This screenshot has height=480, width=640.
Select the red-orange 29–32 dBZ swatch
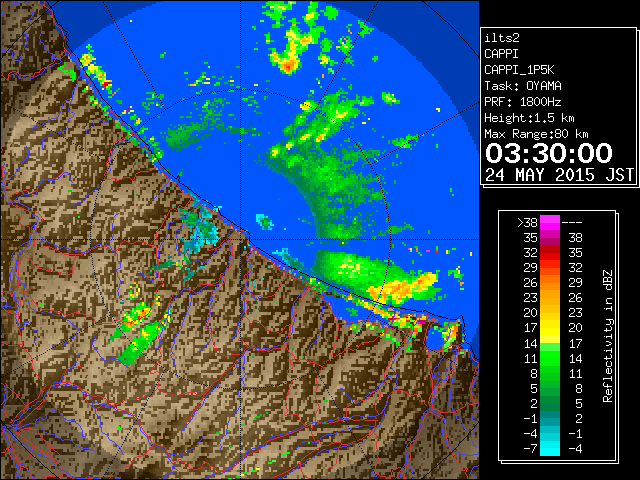550,268
